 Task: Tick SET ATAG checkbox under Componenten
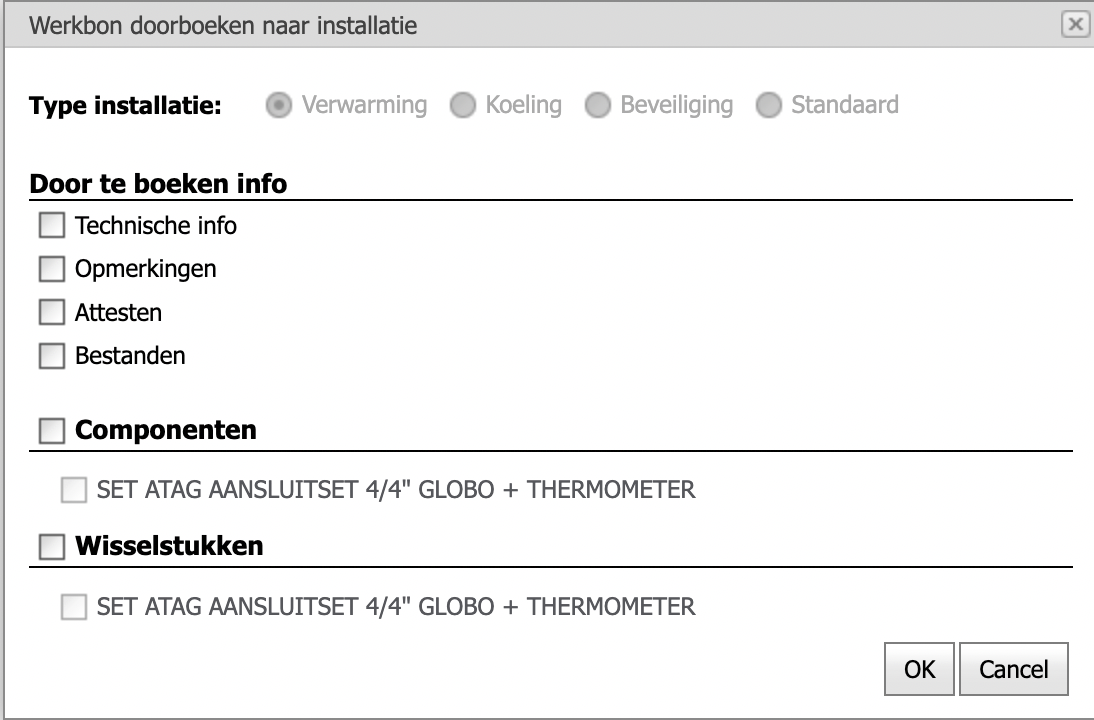74,490
